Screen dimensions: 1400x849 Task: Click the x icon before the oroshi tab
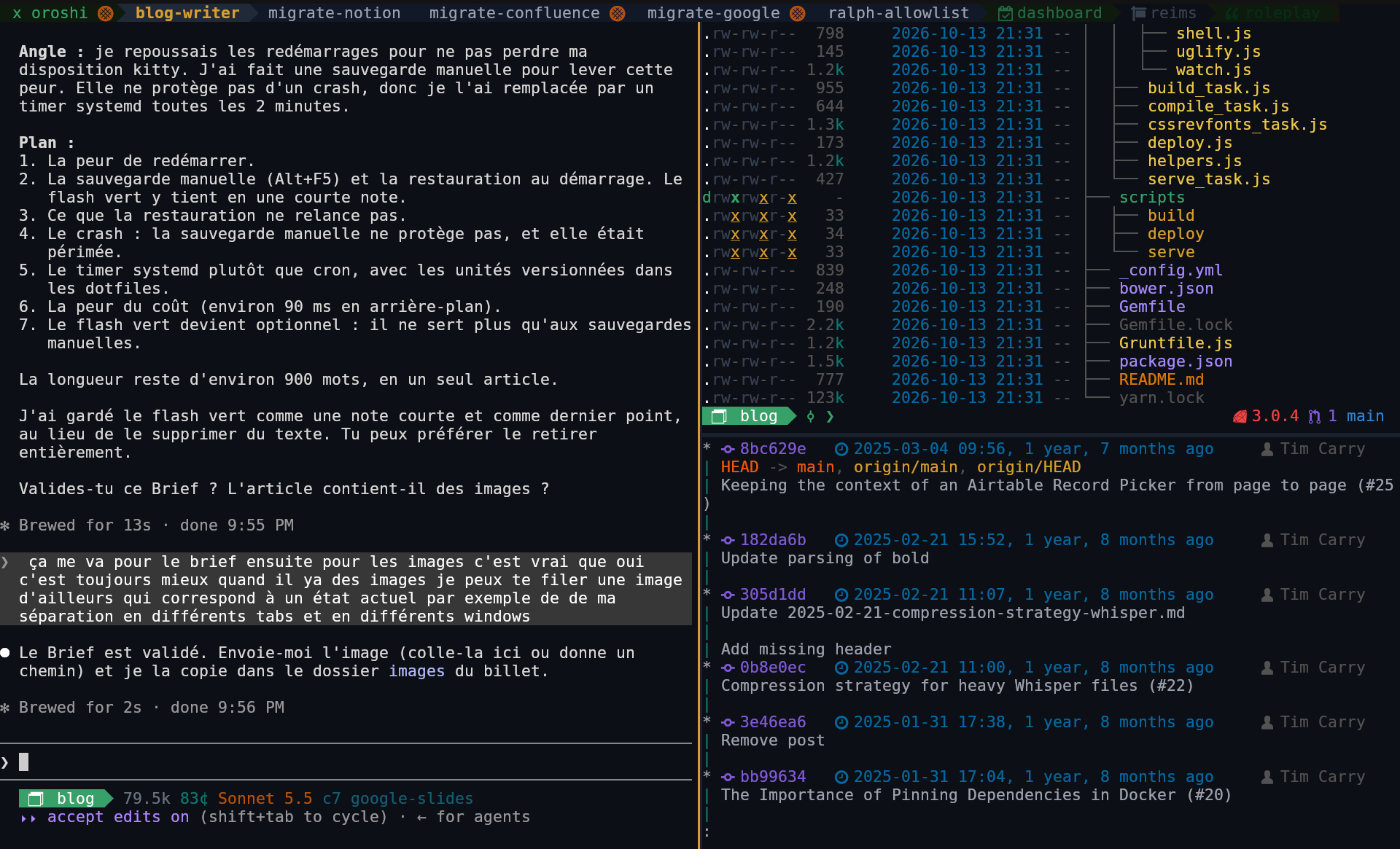17,13
